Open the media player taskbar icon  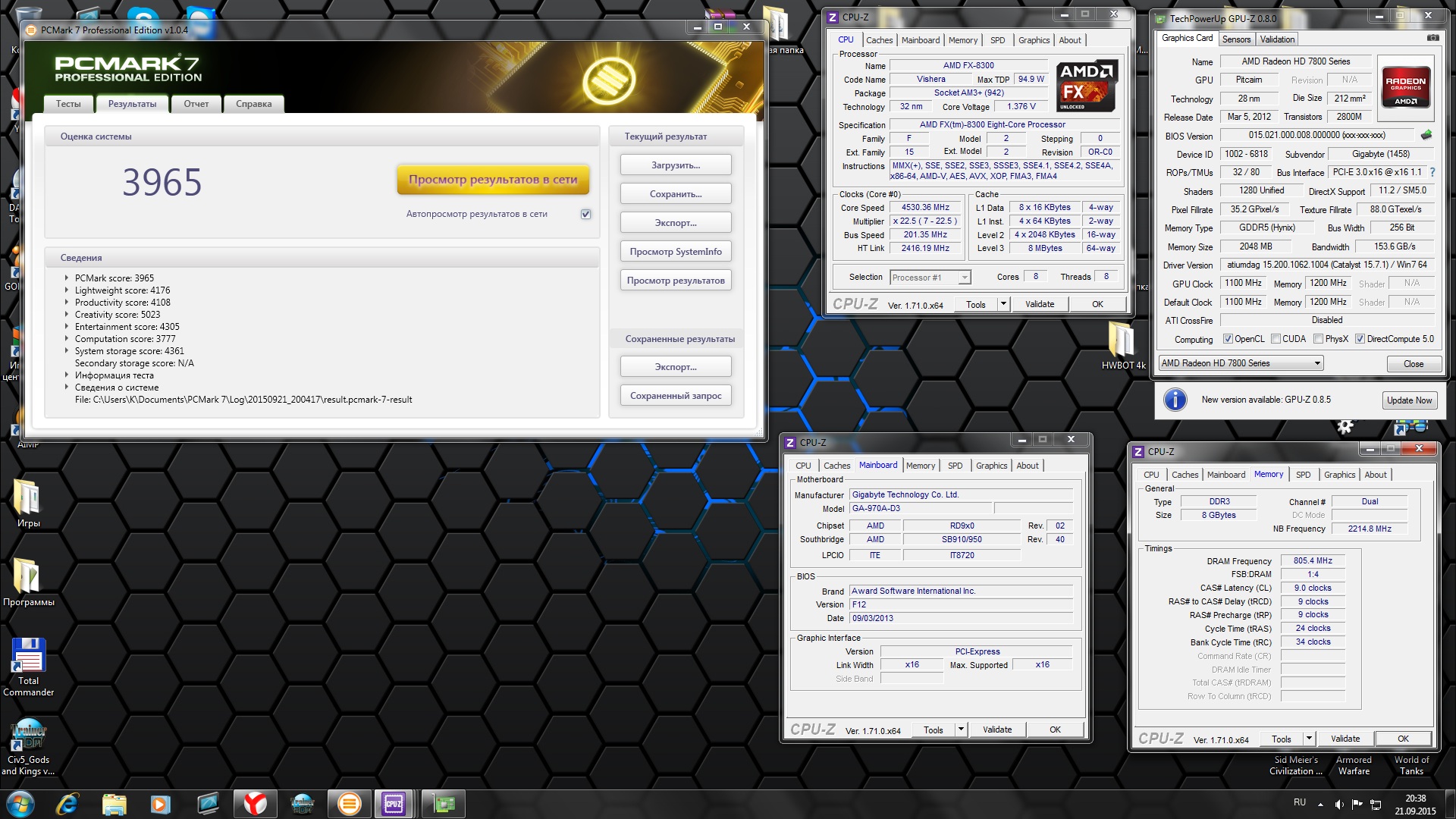point(161,804)
